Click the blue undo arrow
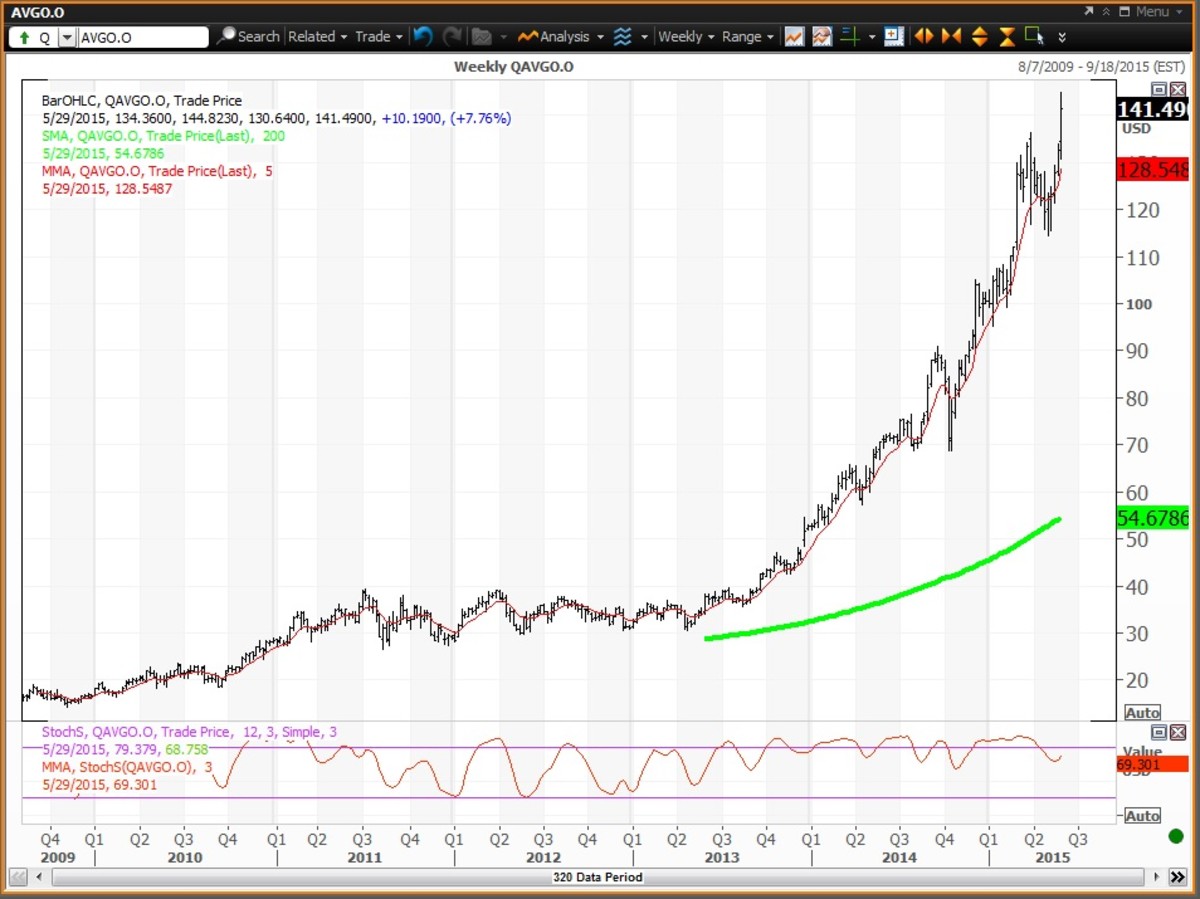Image resolution: width=1200 pixels, height=899 pixels. (422, 37)
